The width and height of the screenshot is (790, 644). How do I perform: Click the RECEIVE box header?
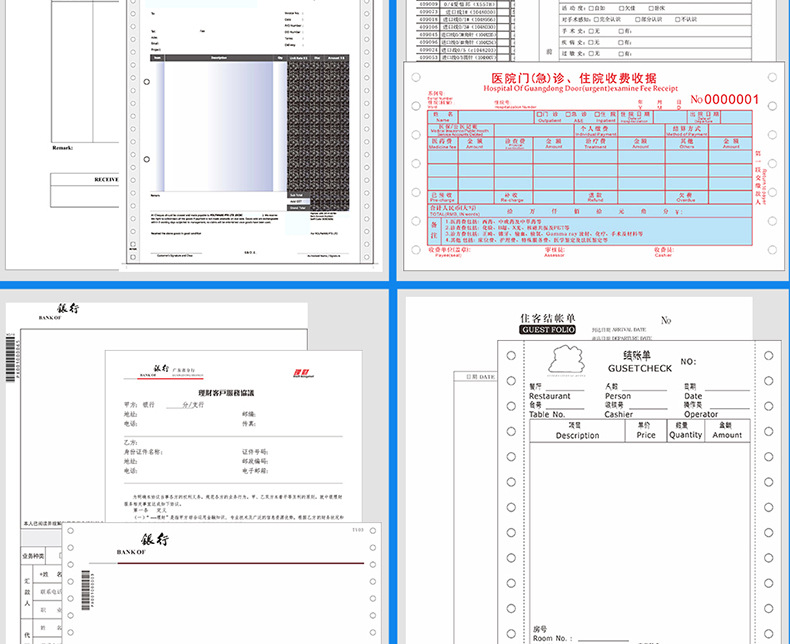point(106,179)
